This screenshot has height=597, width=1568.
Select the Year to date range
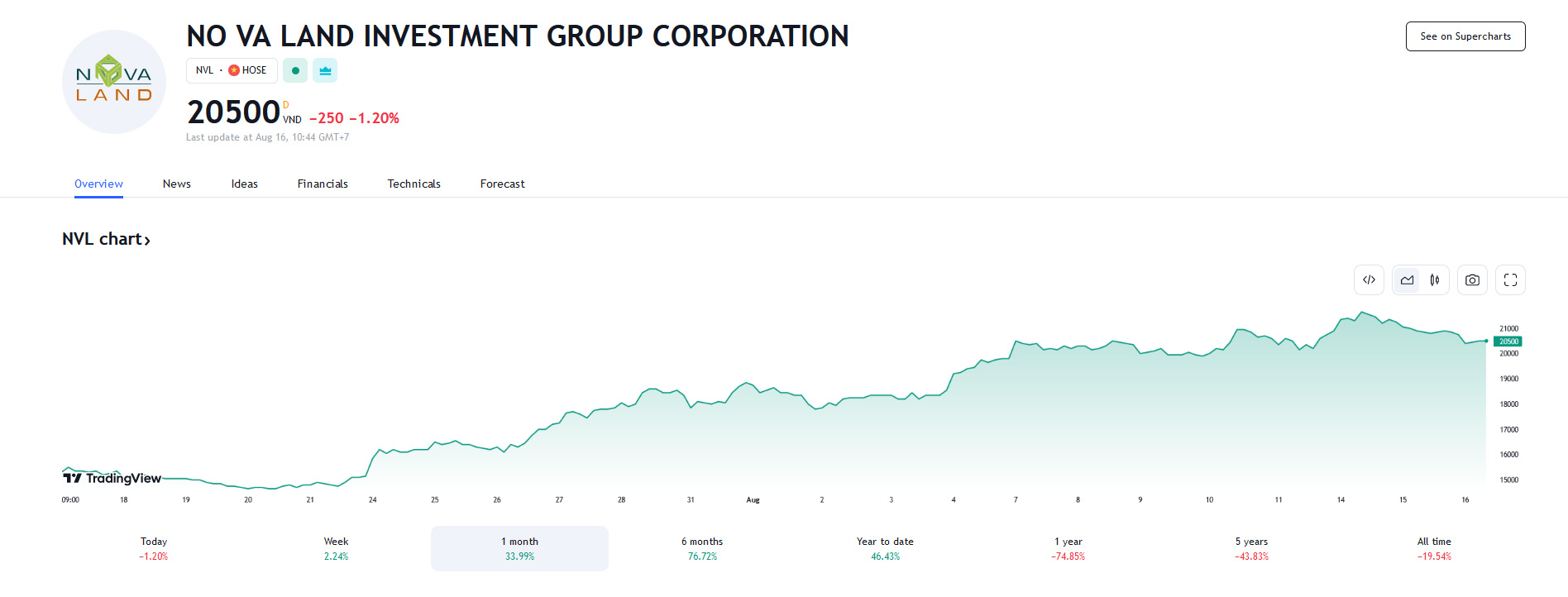(885, 548)
